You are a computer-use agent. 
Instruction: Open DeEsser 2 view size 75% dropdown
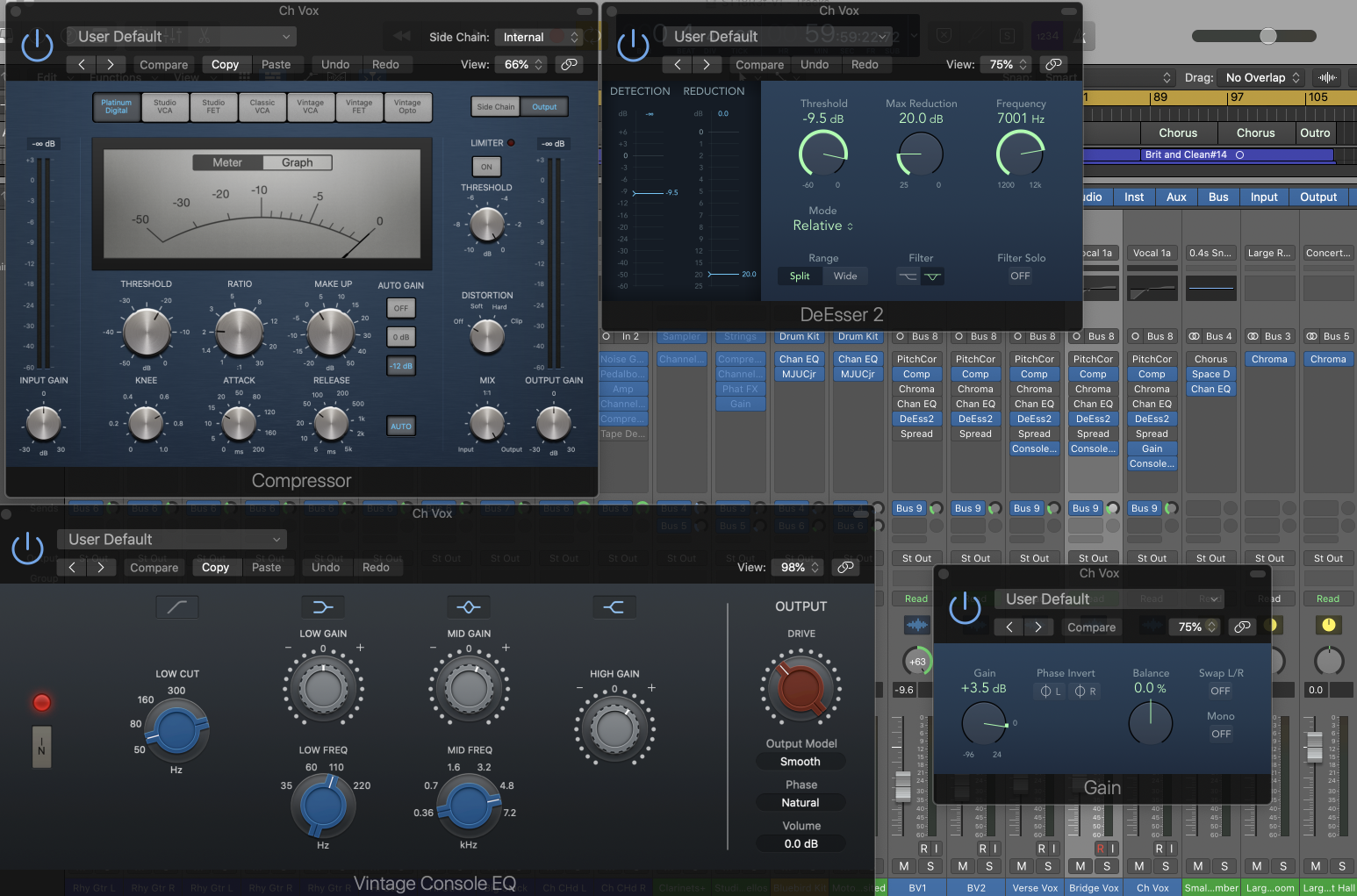click(1007, 64)
